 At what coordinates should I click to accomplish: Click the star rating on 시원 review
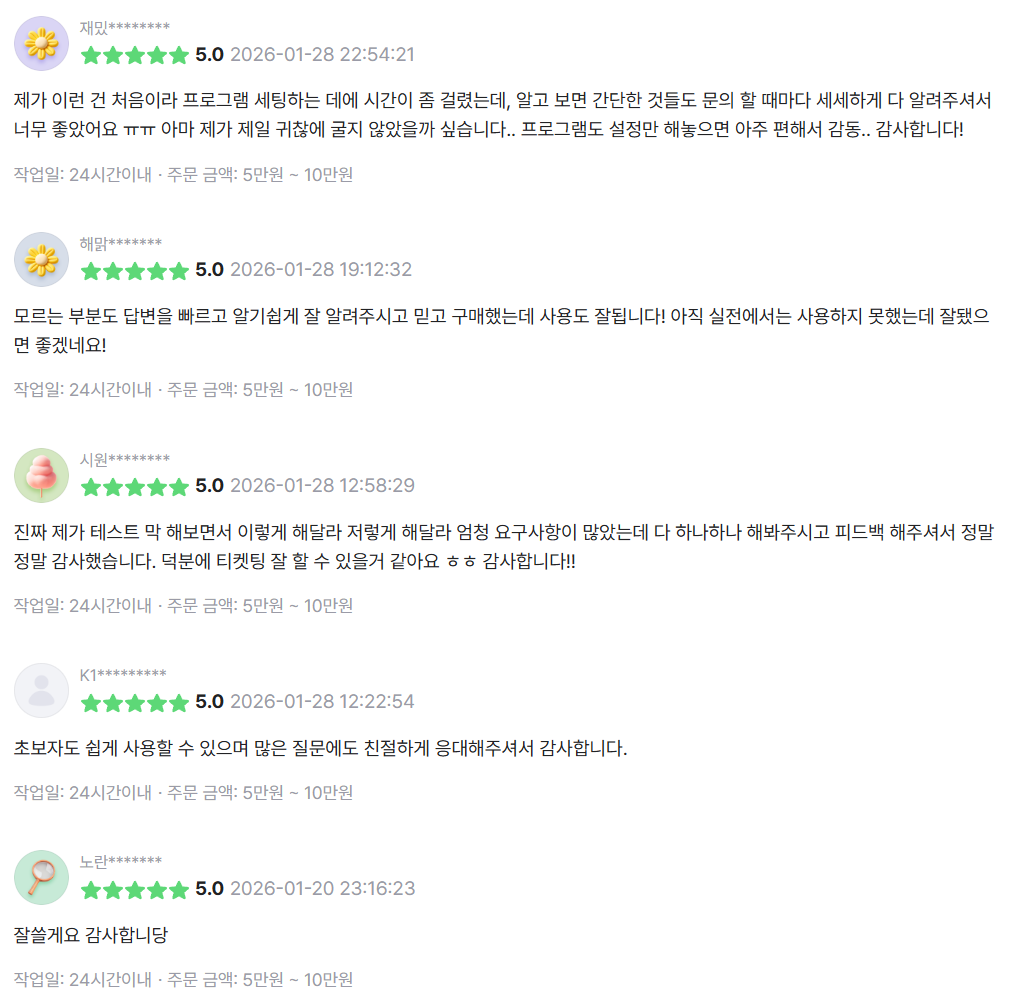coord(134,486)
